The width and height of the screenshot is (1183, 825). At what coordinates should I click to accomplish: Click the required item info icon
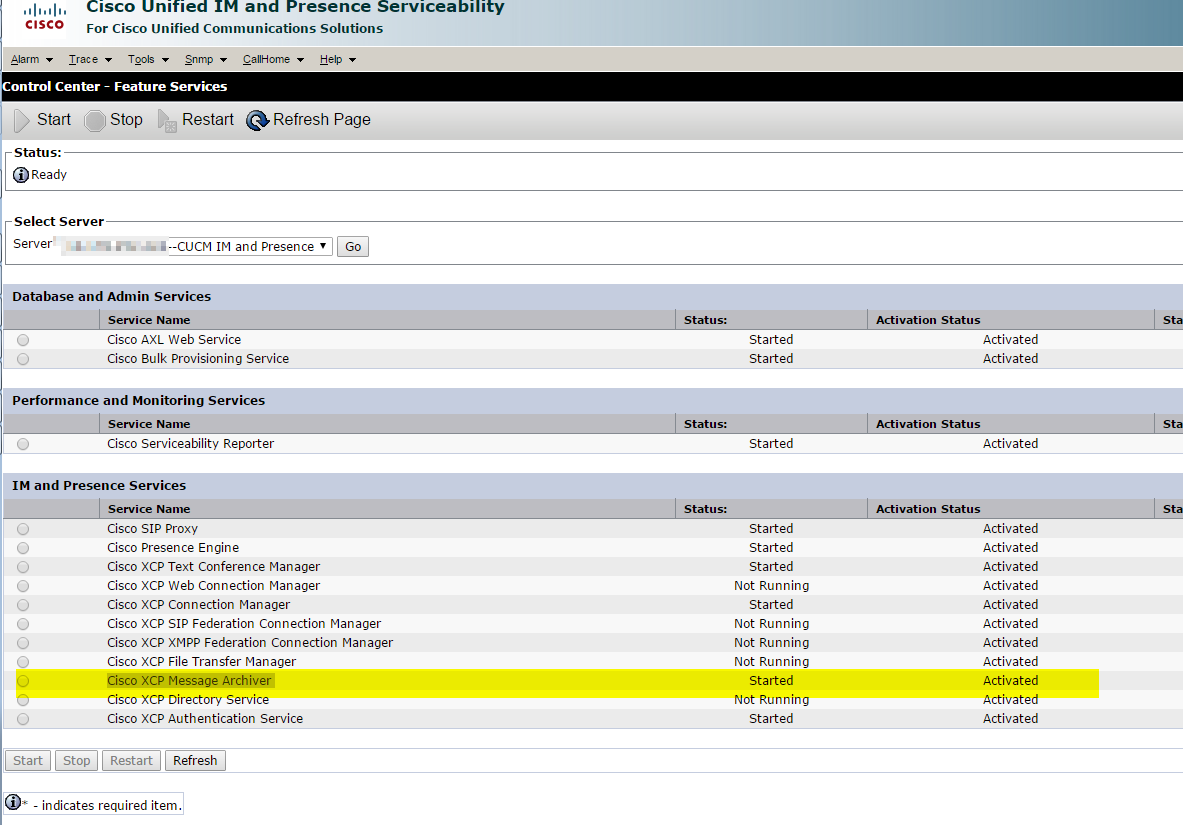click(x=13, y=802)
